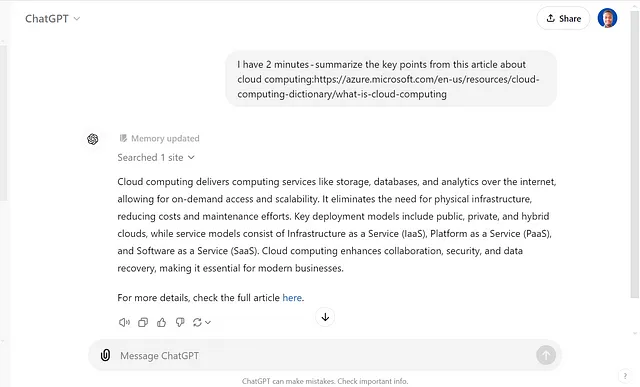Open the full article 'here' link
Screen dimensions: 640x387
(x=292, y=298)
